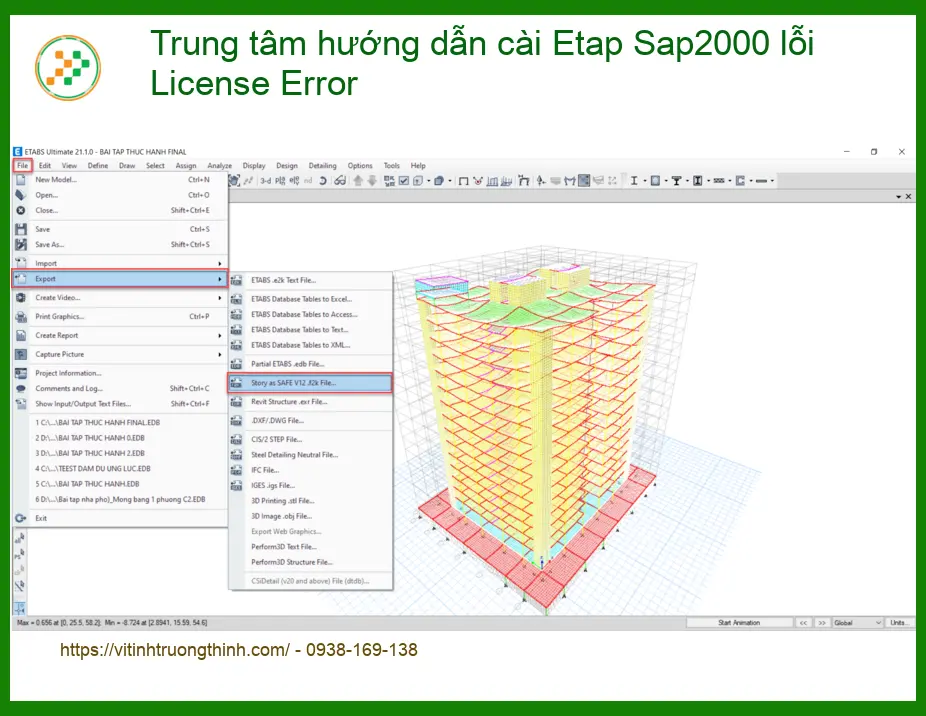
Task: Click the << previous step button
Action: point(803,623)
